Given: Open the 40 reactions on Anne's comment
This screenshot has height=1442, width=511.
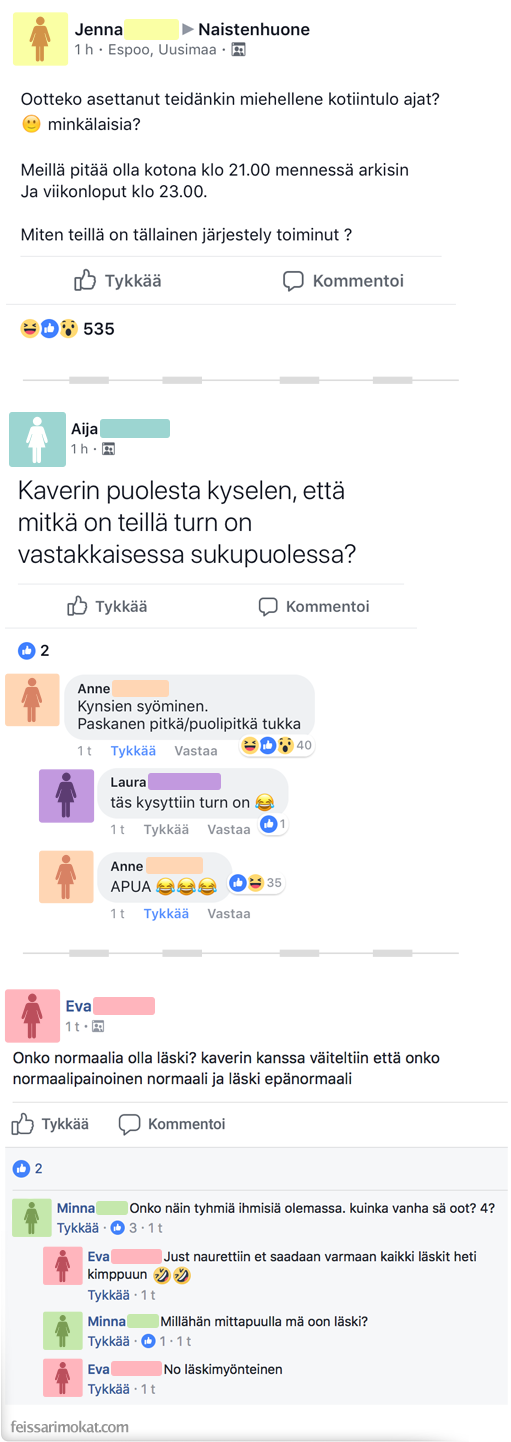Looking at the screenshot, I should click(x=277, y=745).
